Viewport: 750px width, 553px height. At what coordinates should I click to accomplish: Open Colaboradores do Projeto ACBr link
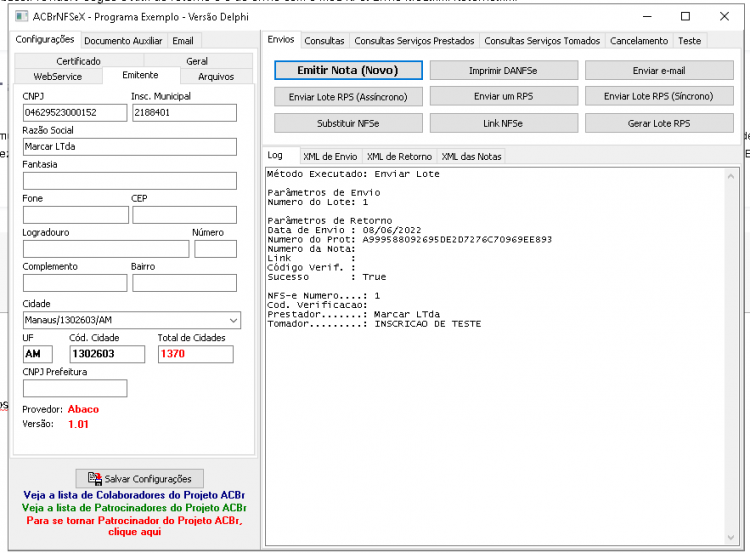point(134,495)
